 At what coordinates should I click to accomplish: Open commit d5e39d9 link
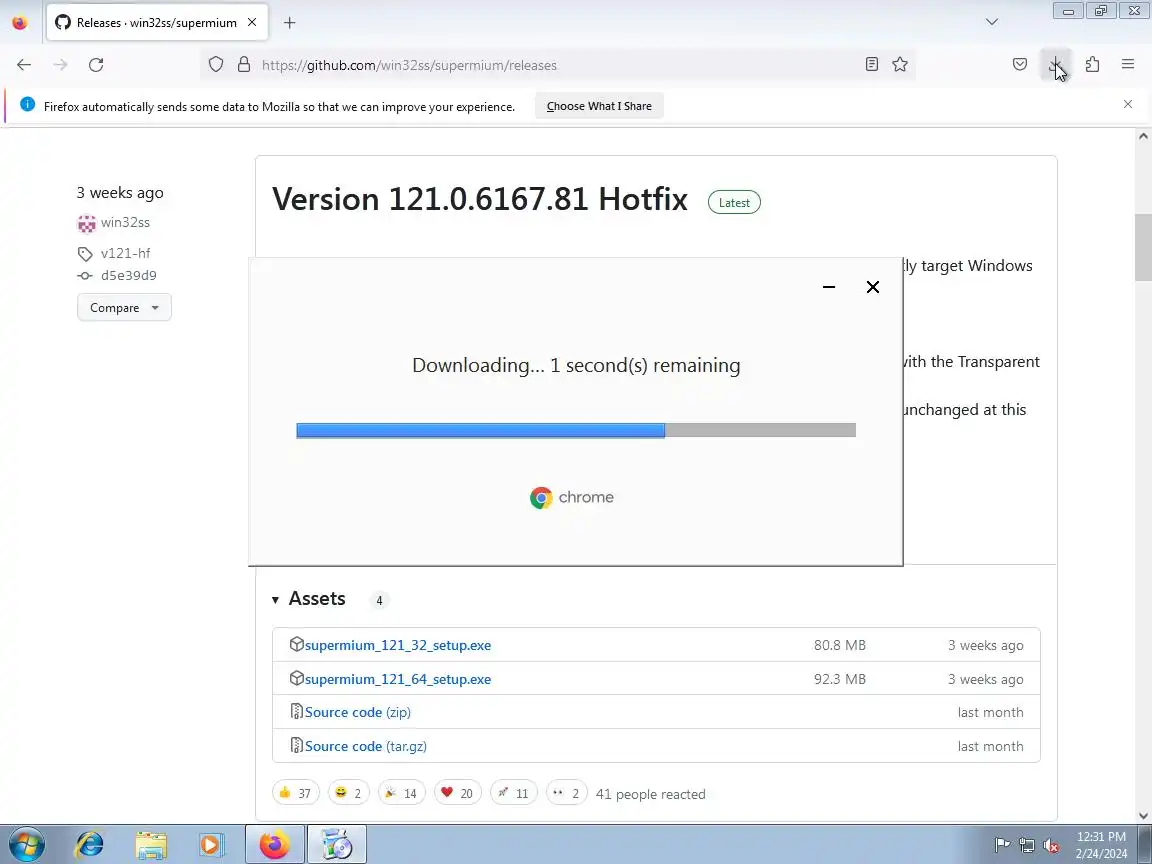pos(129,276)
